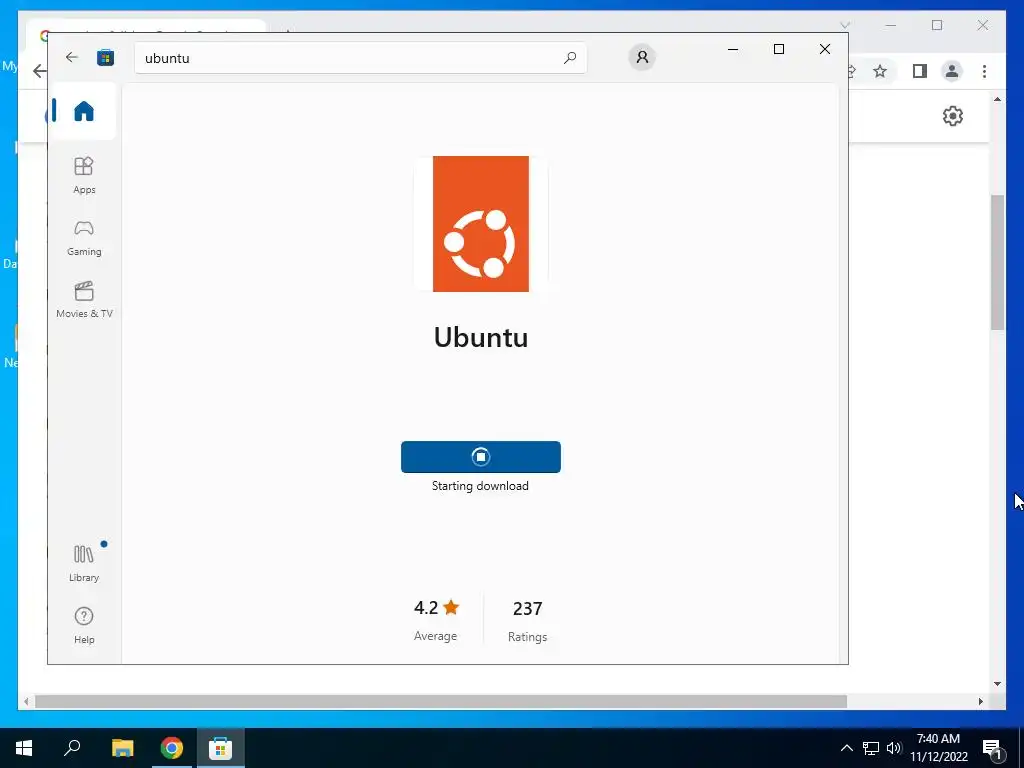
Task: Click the Ubuntu app logo image
Action: click(481, 223)
